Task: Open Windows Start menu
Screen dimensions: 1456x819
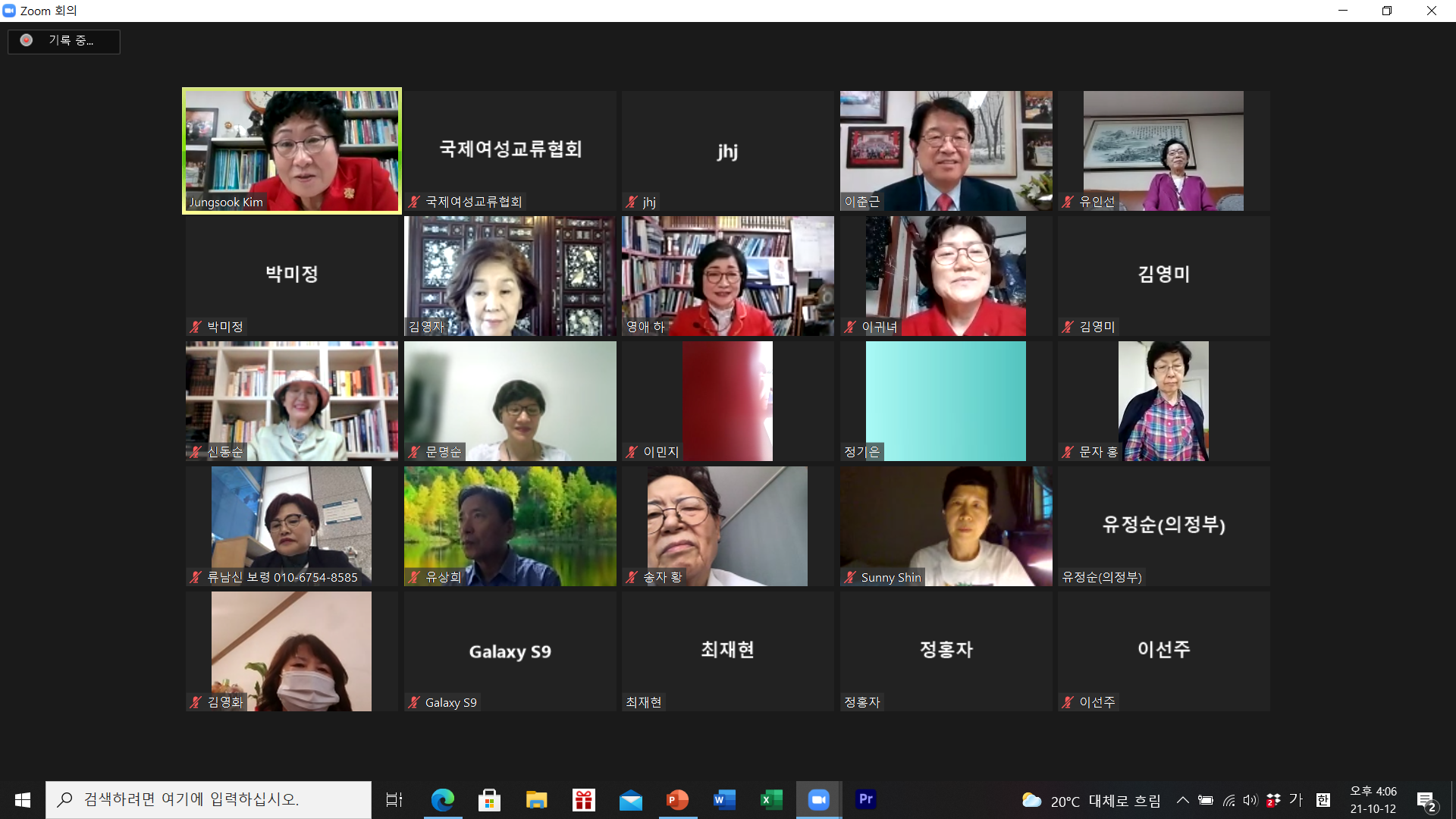Action: [23, 799]
